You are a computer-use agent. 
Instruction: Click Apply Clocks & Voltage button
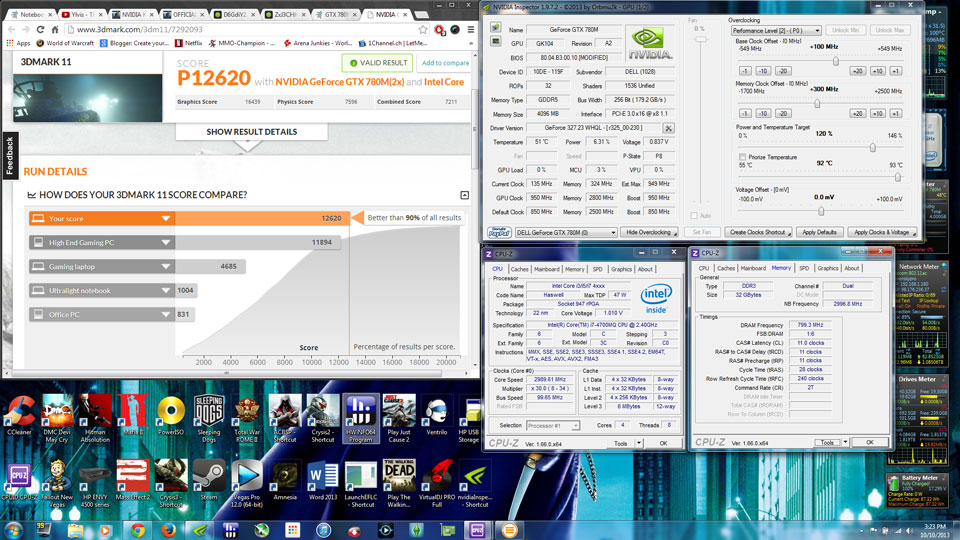tap(882, 233)
